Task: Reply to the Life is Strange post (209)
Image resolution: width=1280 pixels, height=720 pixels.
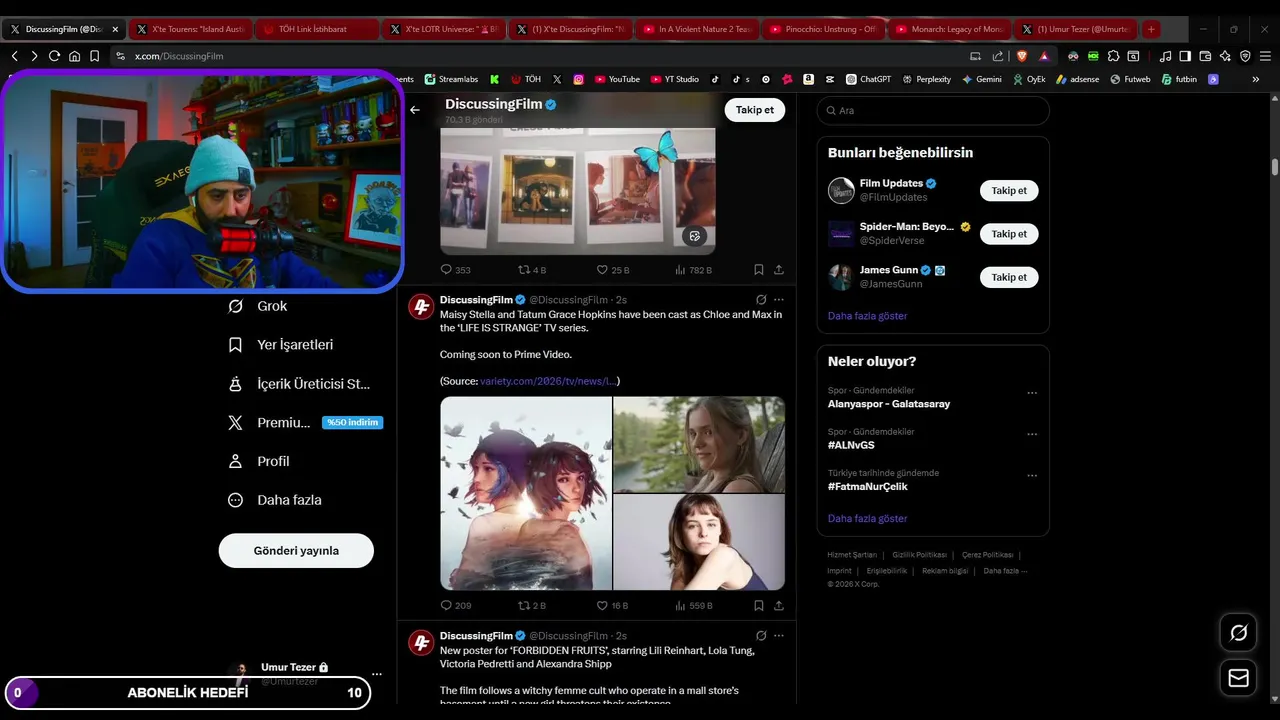Action: click(456, 605)
